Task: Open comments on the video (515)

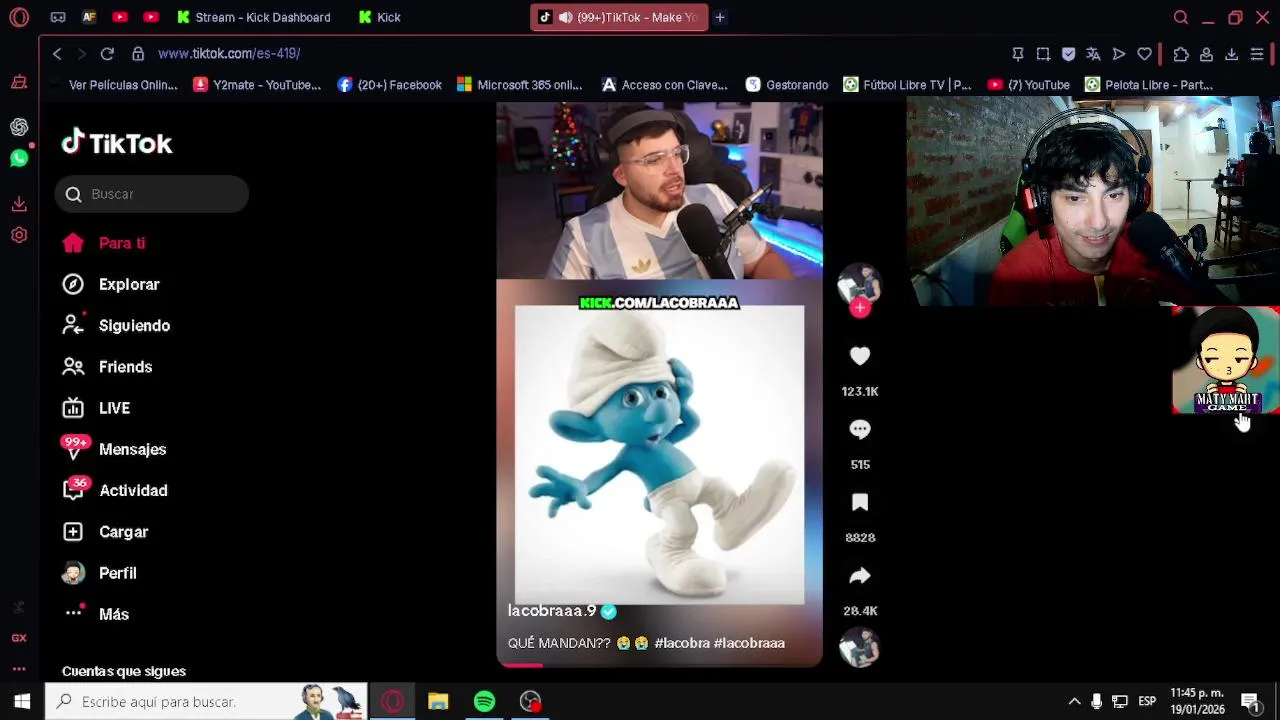Action: tap(860, 429)
